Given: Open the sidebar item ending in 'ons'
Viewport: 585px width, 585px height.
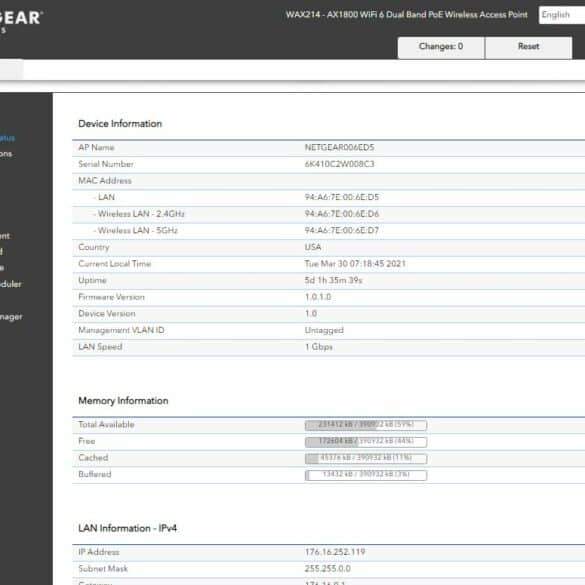Looking at the screenshot, I should [x=6, y=154].
